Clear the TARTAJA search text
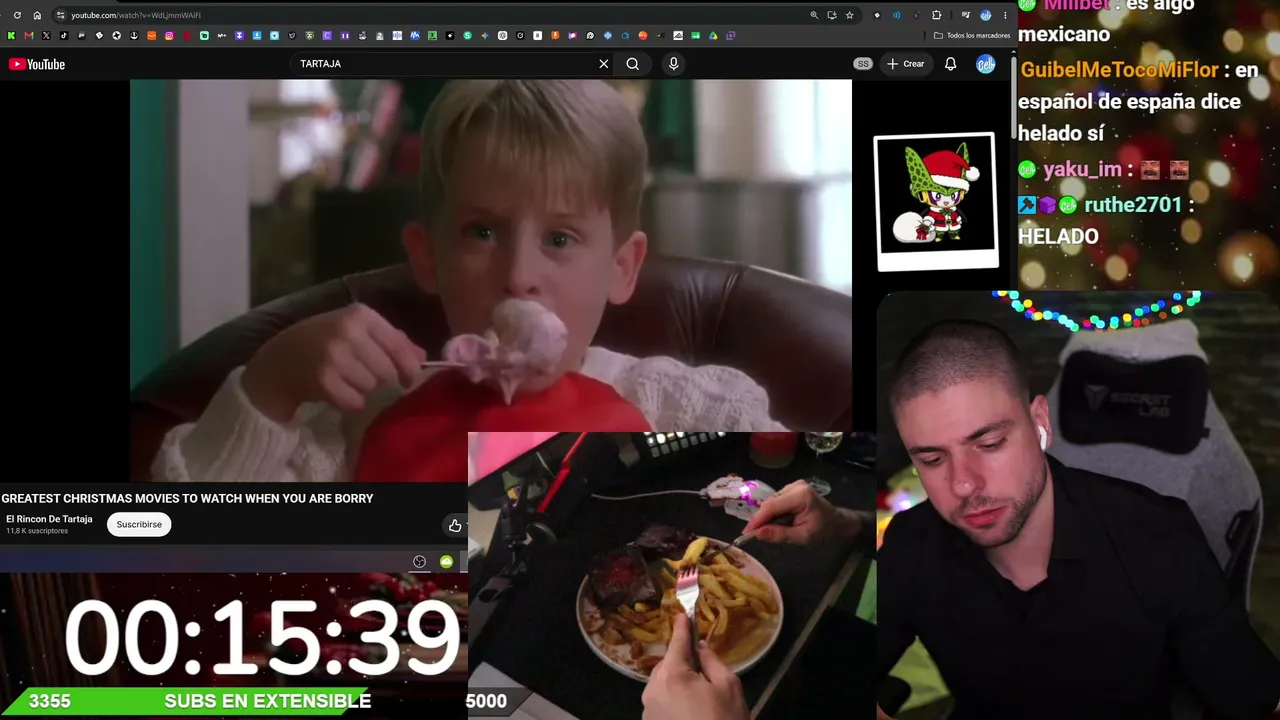This screenshot has width=1280, height=720. (x=604, y=64)
